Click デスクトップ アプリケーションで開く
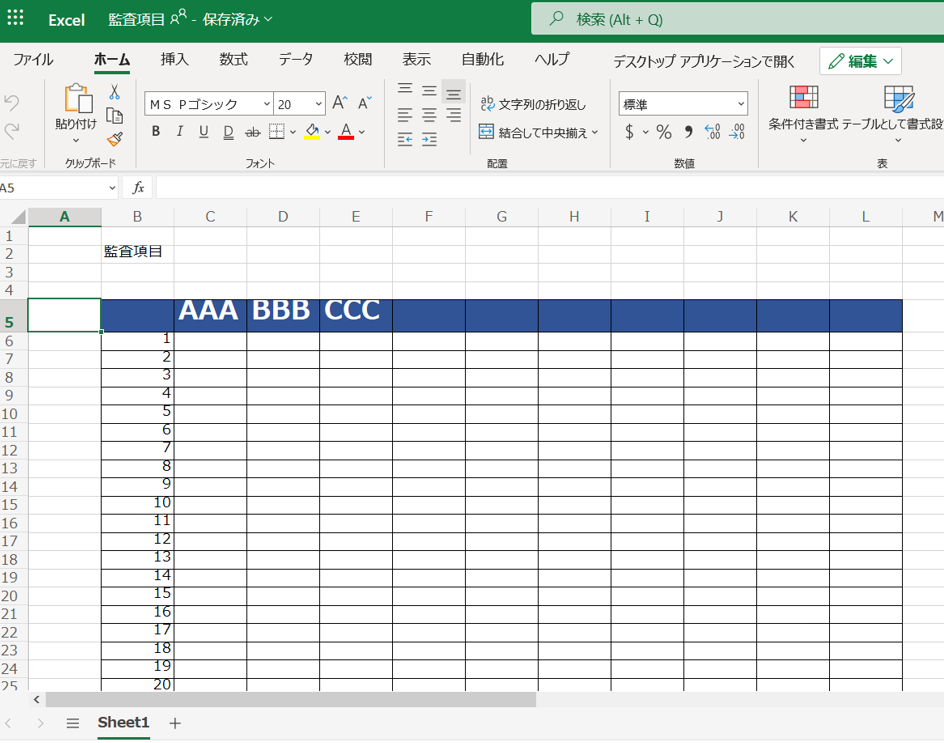 704,61
